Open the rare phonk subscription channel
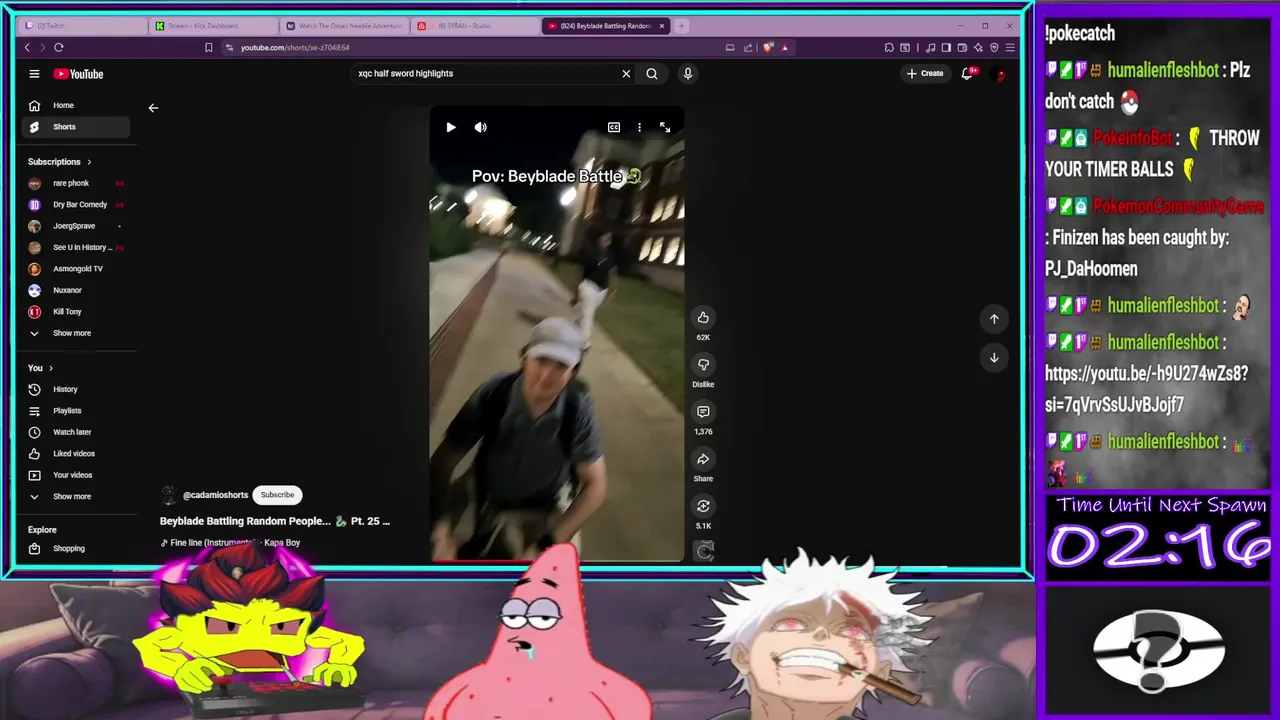This screenshot has width=1280, height=720. coord(76,183)
